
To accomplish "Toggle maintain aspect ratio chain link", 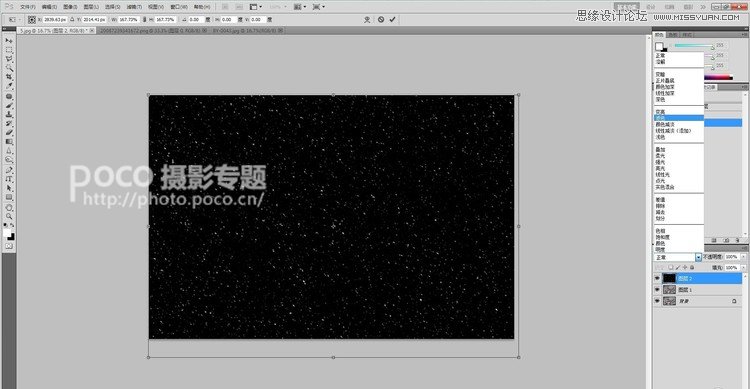I will [x=145, y=20].
